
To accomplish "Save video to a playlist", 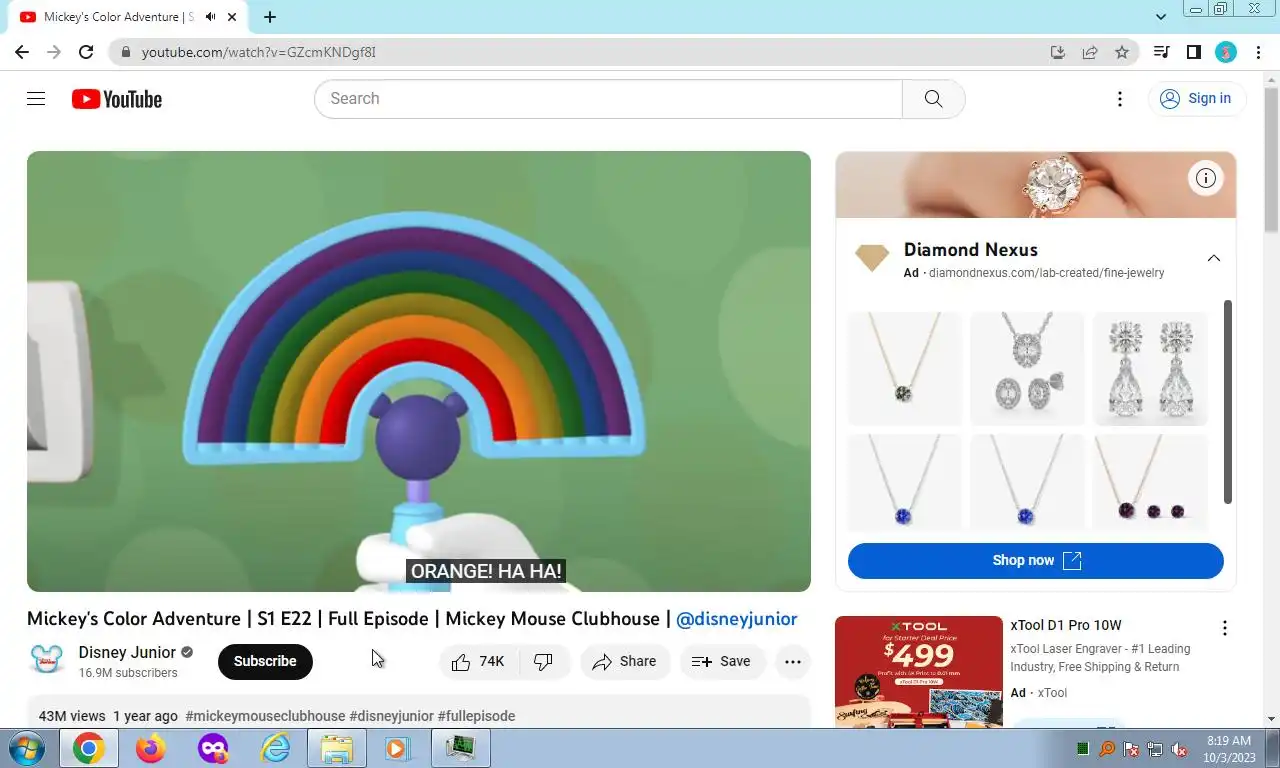I will [x=722, y=661].
